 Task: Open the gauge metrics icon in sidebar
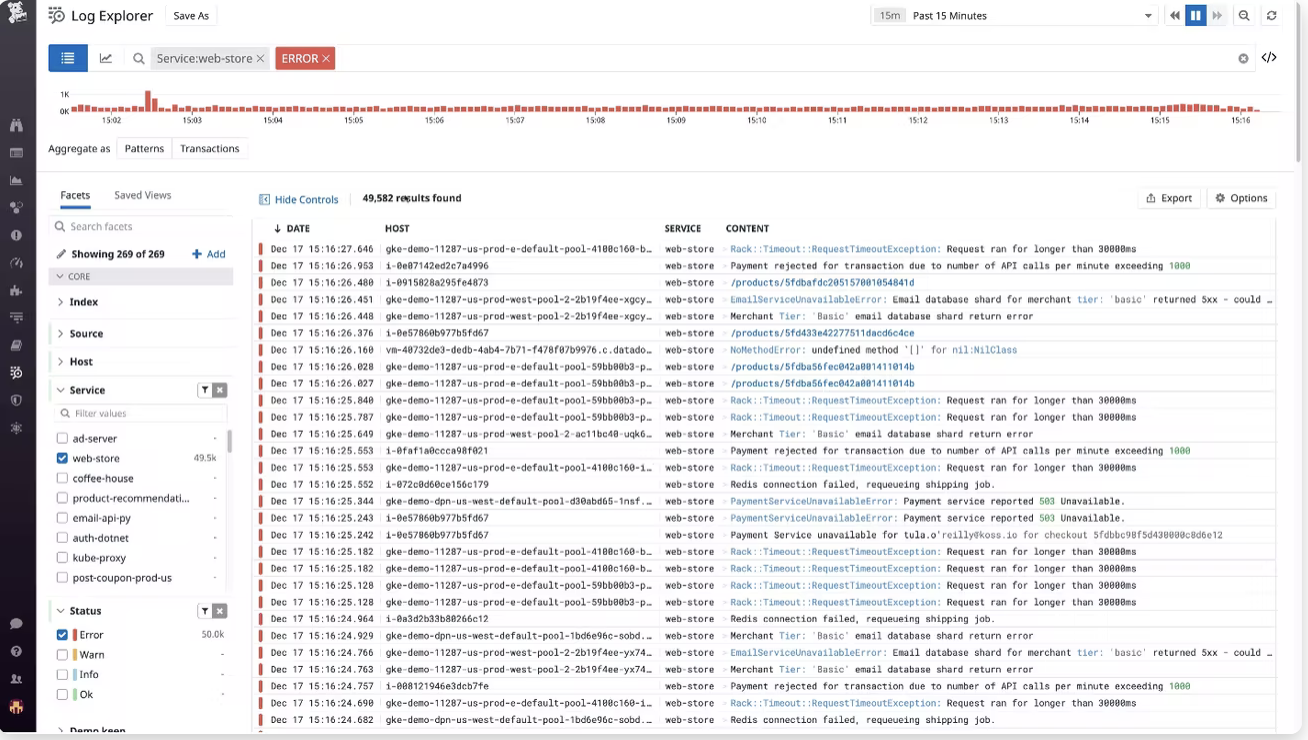16,263
